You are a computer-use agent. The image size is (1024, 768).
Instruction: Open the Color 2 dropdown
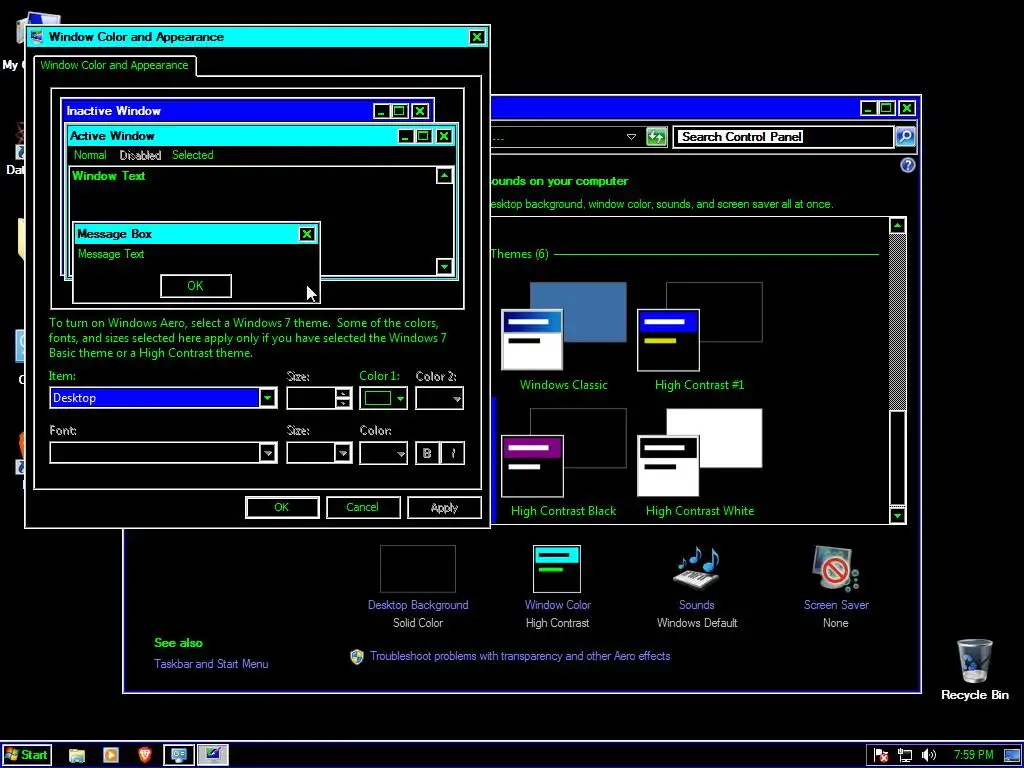point(440,398)
